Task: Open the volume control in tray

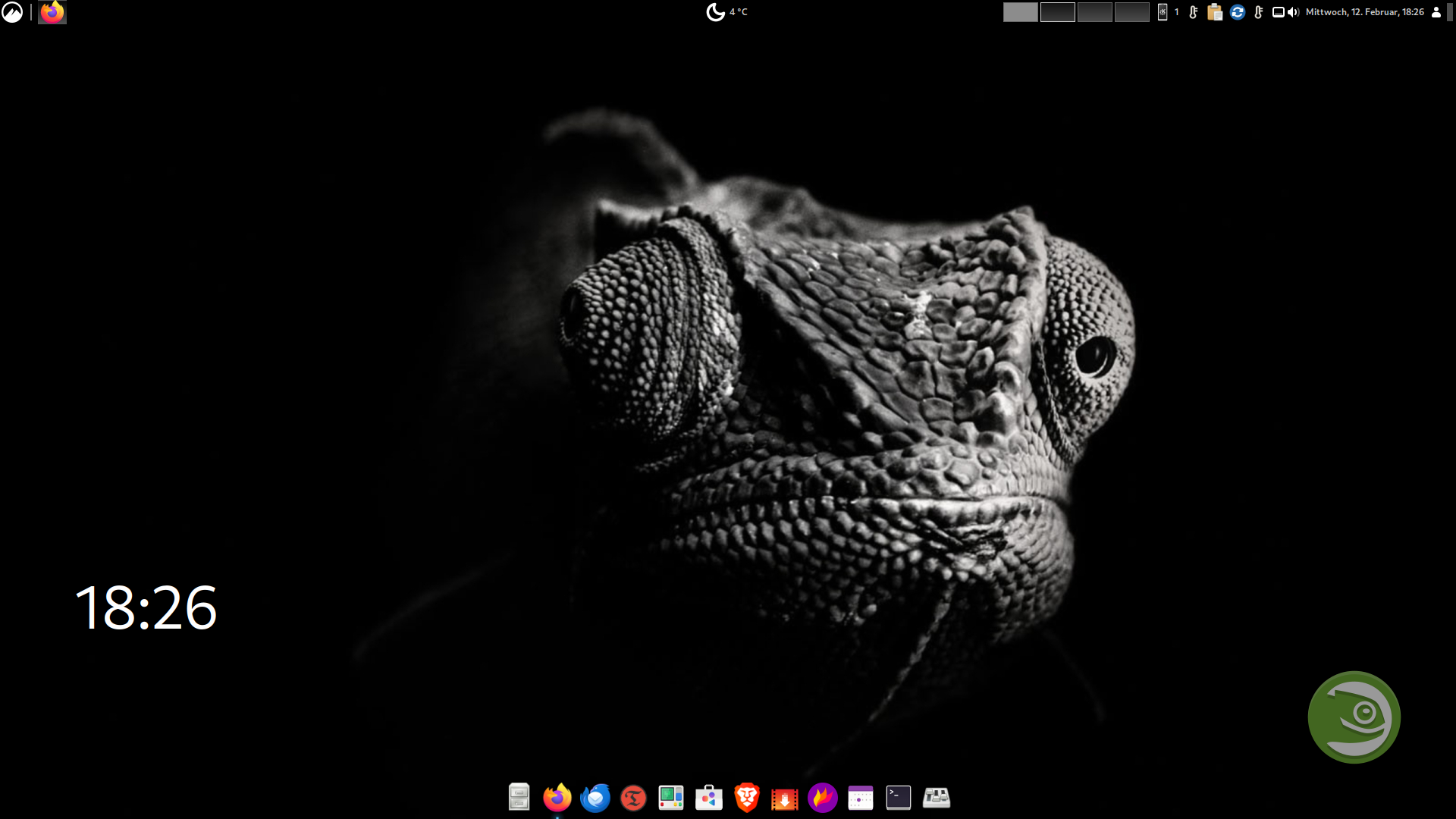Action: point(1294,12)
